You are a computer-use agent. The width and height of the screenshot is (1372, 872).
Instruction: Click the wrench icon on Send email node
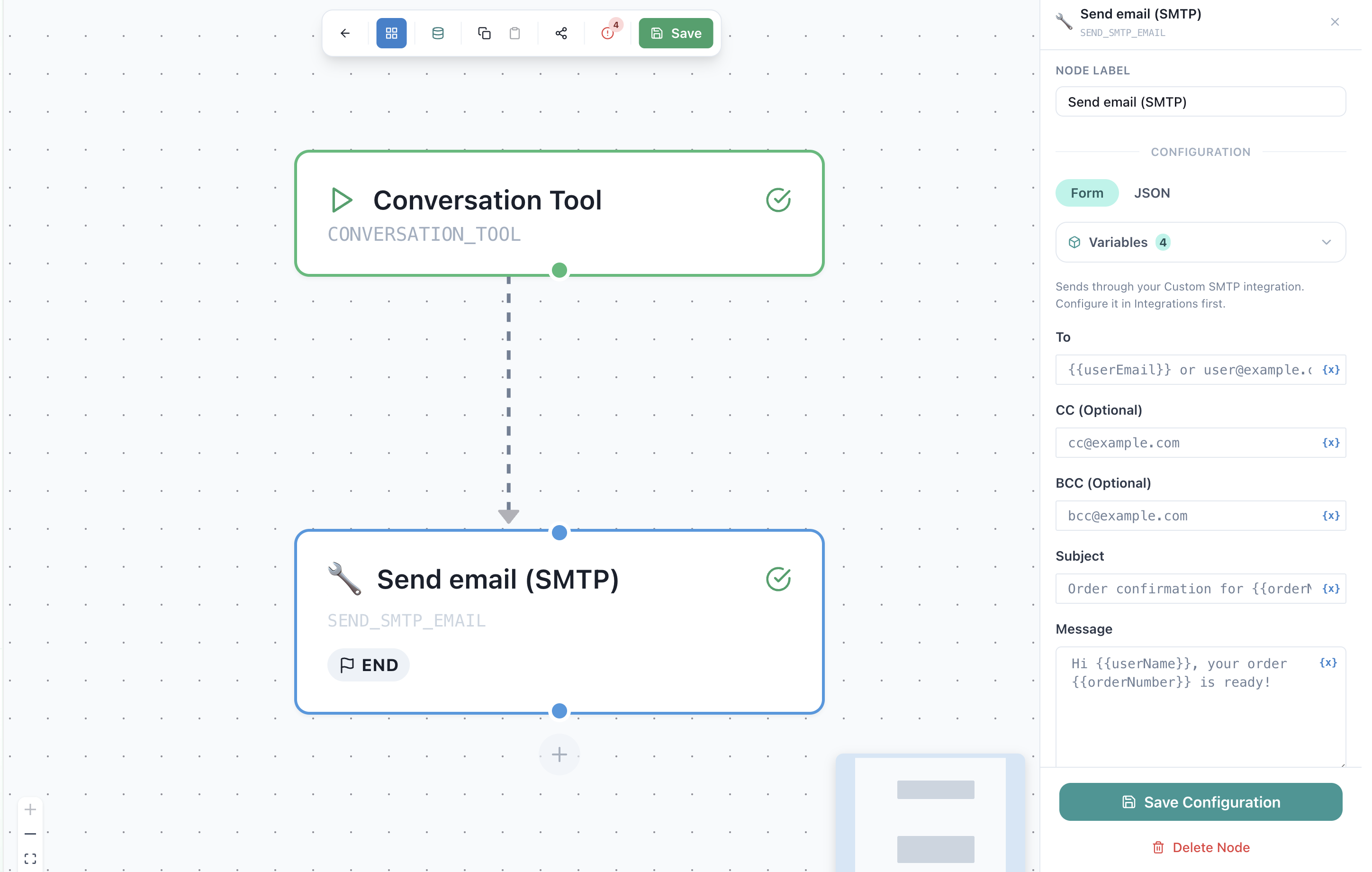345,579
